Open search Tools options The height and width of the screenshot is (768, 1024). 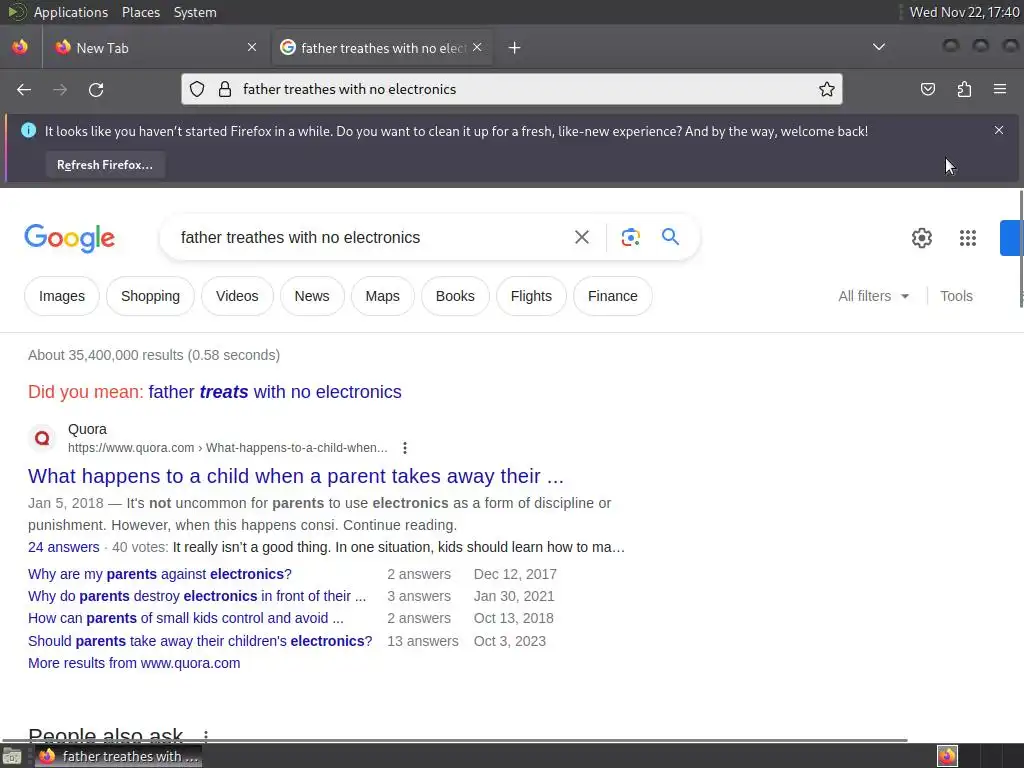tap(956, 296)
